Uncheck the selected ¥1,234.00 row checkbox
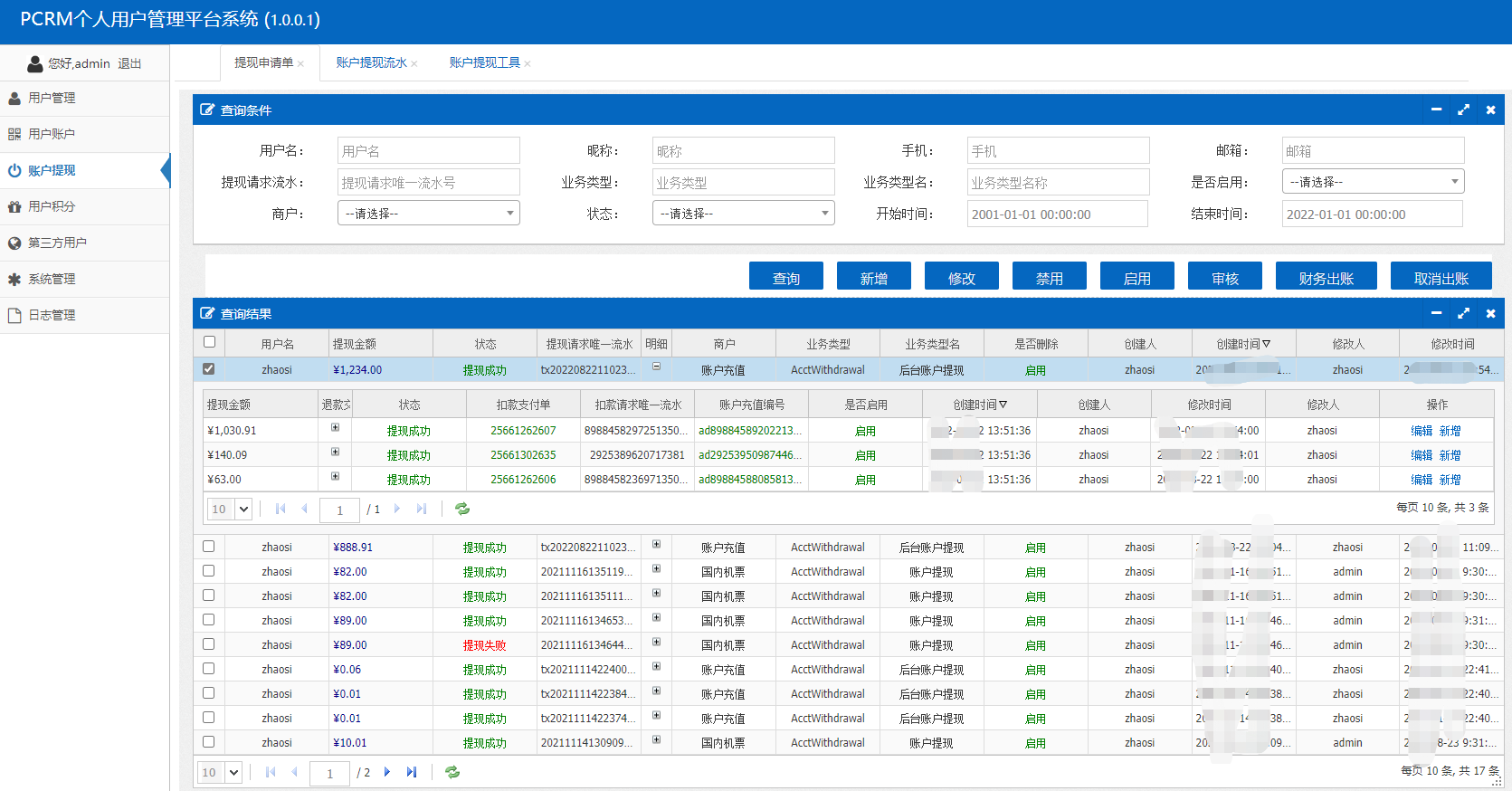The width and height of the screenshot is (1512, 791). (x=209, y=369)
